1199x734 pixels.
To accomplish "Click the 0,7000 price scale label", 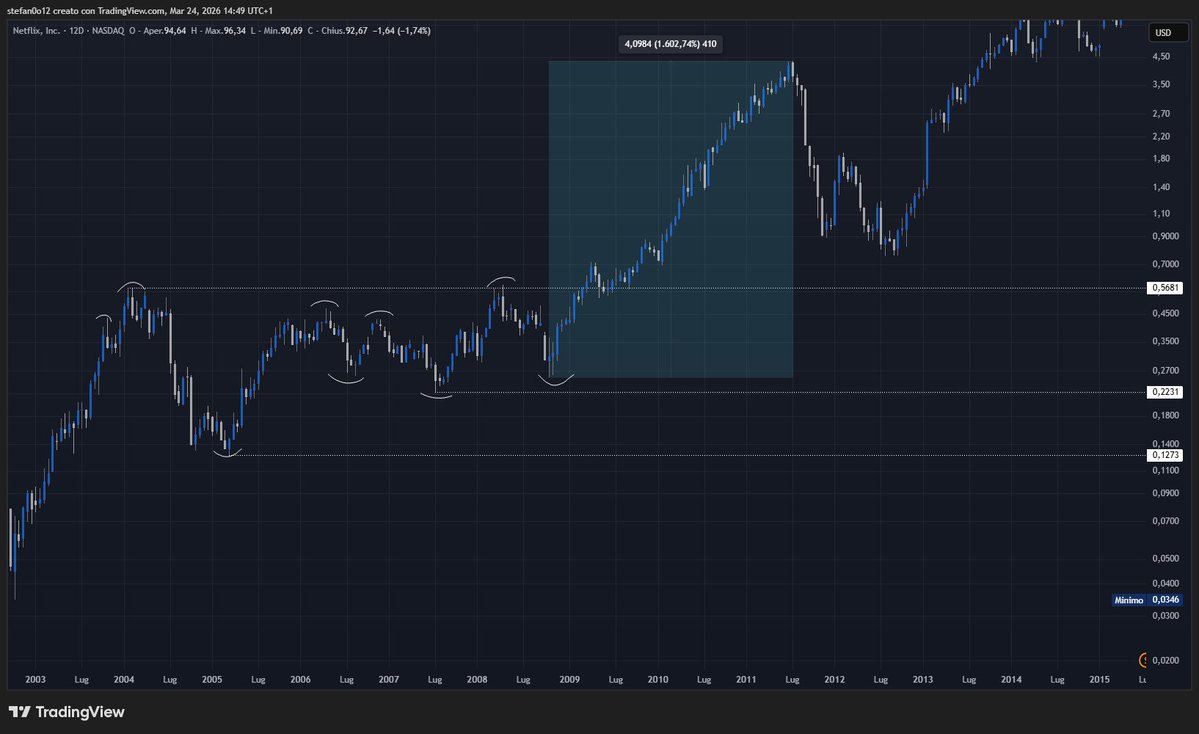I will (1165, 264).
